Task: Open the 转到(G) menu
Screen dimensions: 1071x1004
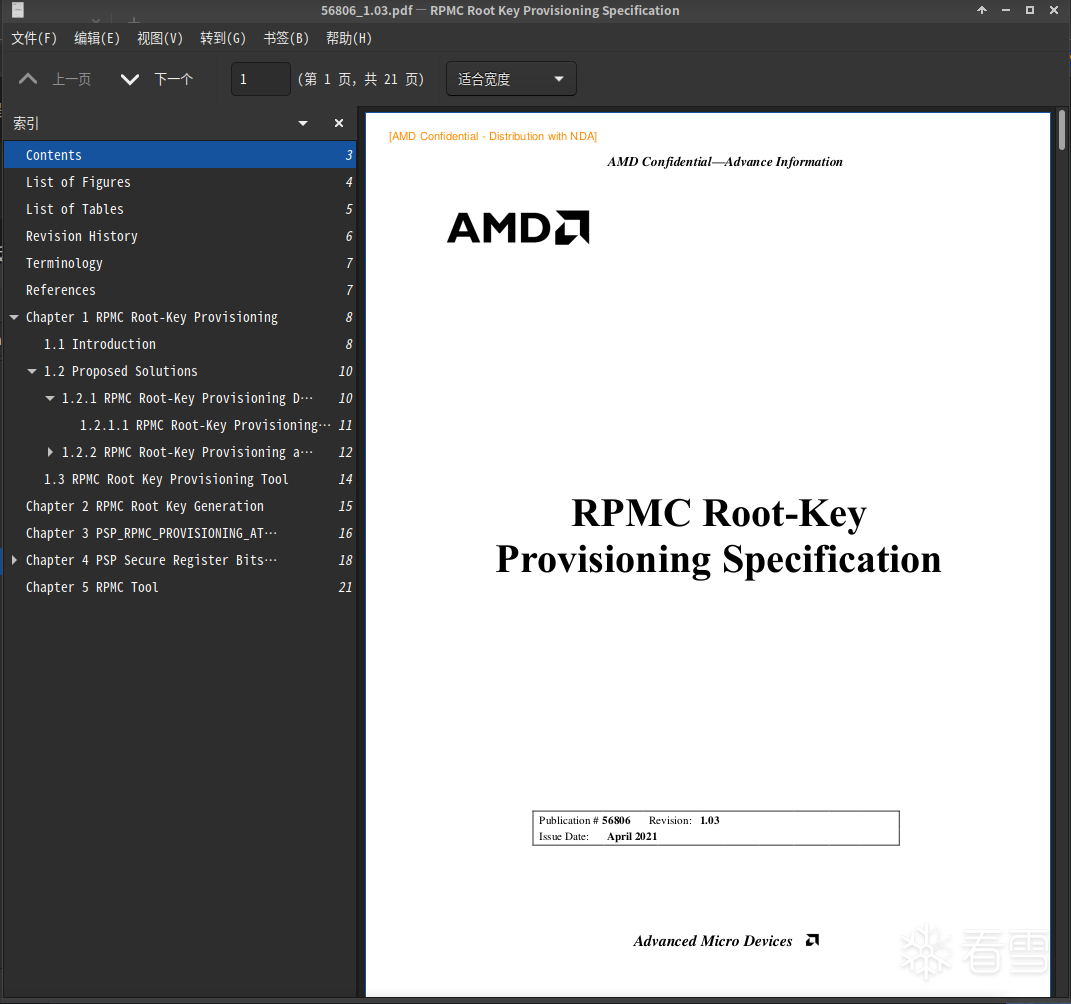Action: 223,38
